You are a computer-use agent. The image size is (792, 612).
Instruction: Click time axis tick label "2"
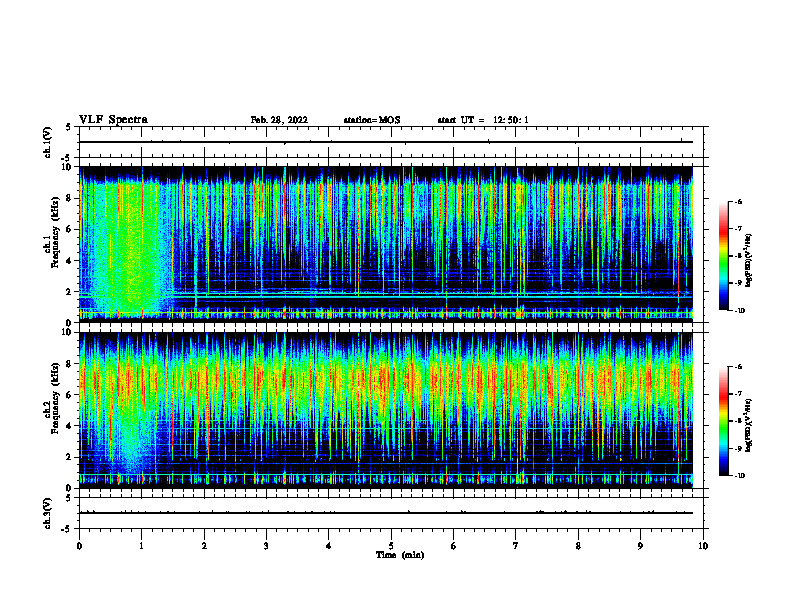coord(204,546)
